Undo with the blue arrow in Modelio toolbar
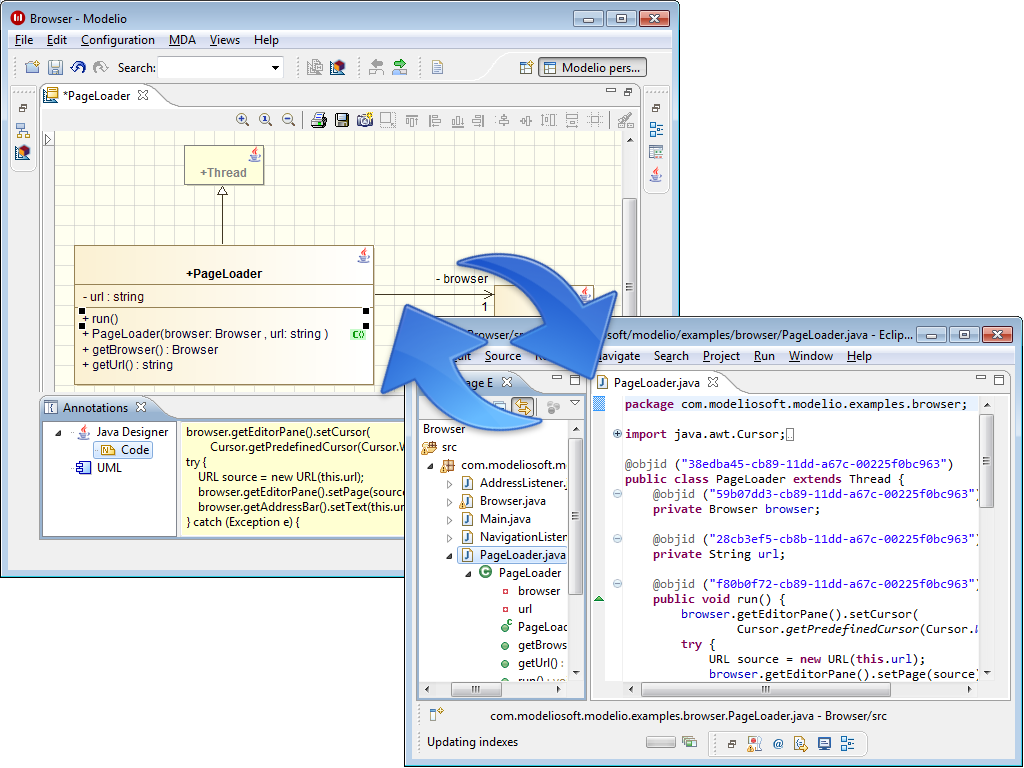Viewport: 1024px width, 768px height. coord(78,67)
